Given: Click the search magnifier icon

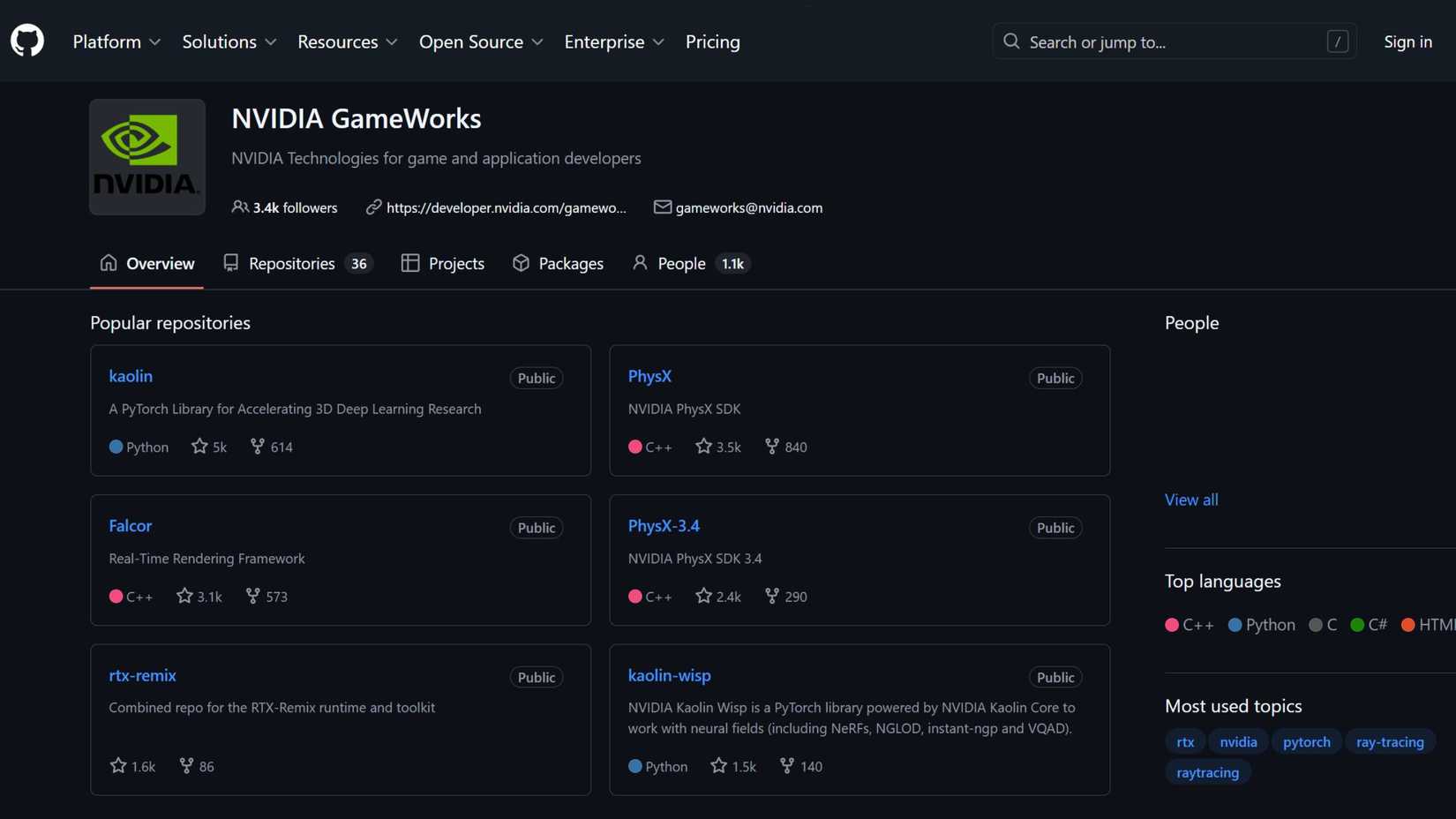Looking at the screenshot, I should [x=1011, y=41].
